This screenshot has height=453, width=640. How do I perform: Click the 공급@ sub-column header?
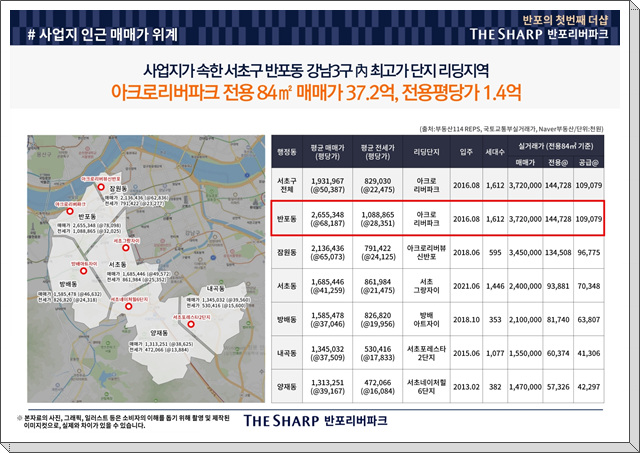pos(589,162)
